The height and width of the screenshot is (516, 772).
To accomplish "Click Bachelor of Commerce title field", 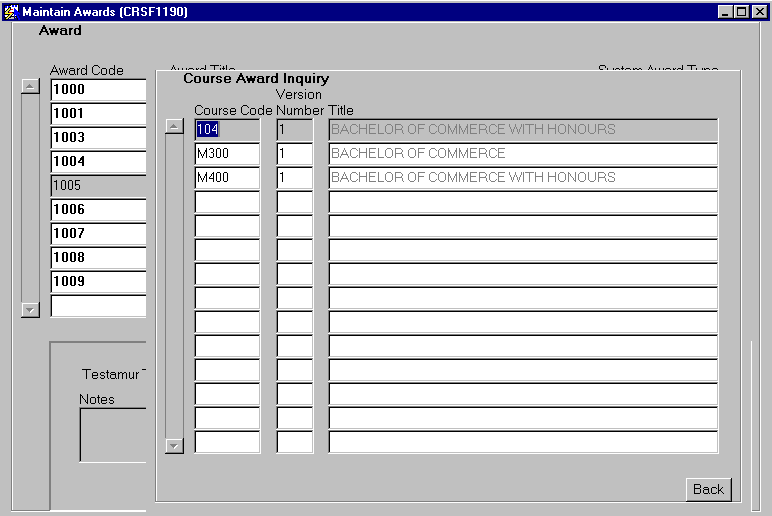I will (522, 153).
